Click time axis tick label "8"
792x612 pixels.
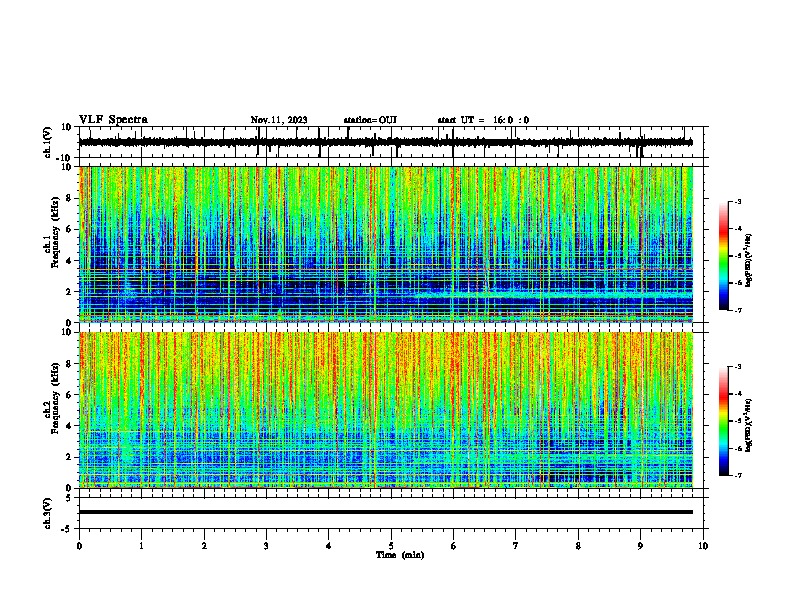[x=578, y=546]
